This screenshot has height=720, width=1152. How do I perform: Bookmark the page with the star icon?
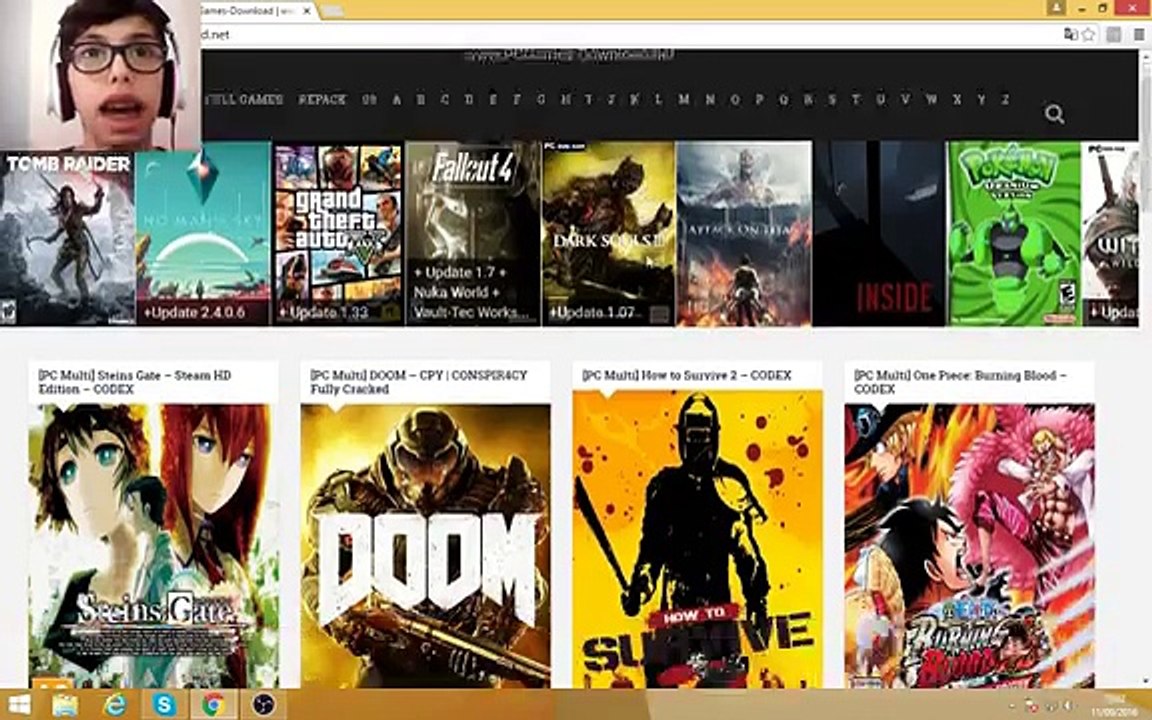pos(1088,35)
